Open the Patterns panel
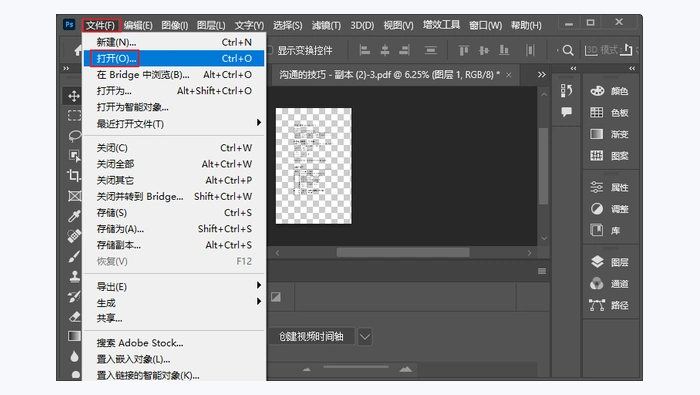Screen dimensions: 700x395 point(609,156)
